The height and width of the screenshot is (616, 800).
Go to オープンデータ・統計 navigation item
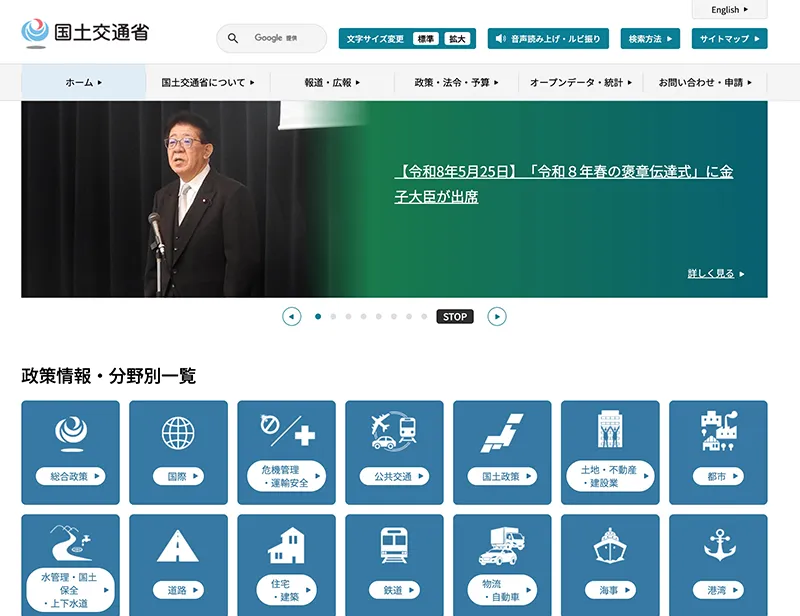[x=581, y=82]
